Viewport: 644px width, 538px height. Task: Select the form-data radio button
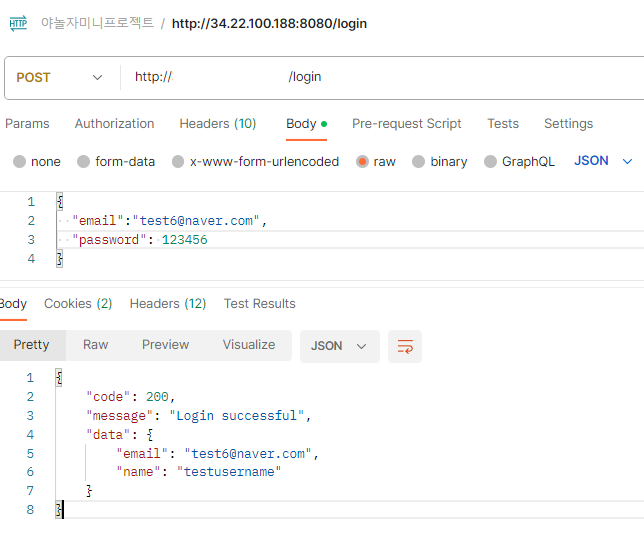pos(83,161)
